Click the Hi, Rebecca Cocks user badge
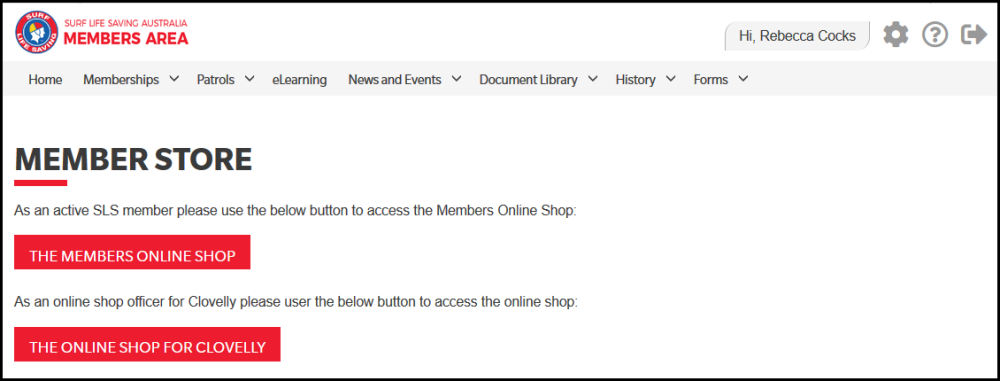The image size is (1000, 381). [x=797, y=36]
